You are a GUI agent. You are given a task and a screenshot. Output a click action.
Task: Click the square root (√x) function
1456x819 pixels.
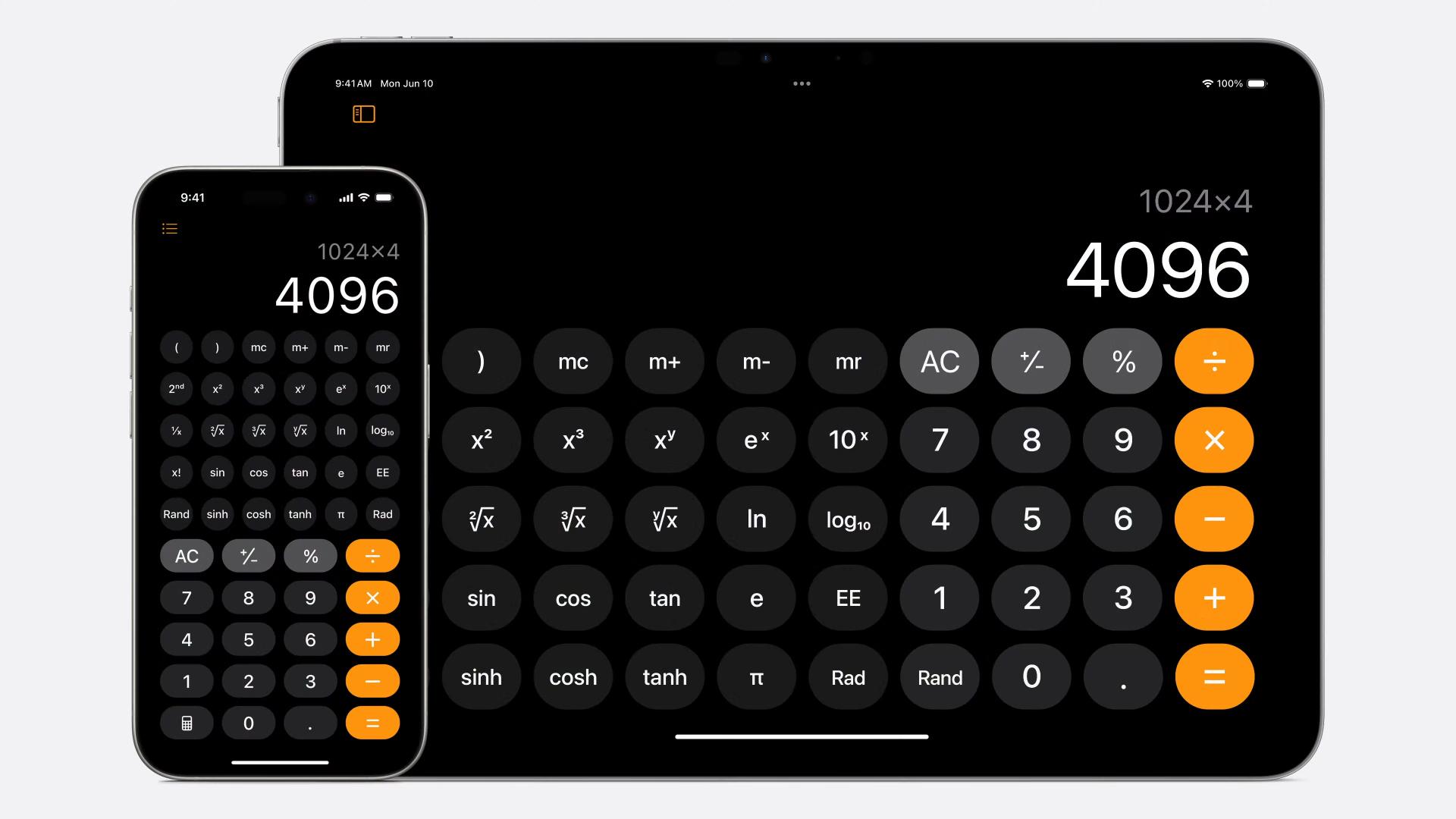pyautogui.click(x=481, y=519)
